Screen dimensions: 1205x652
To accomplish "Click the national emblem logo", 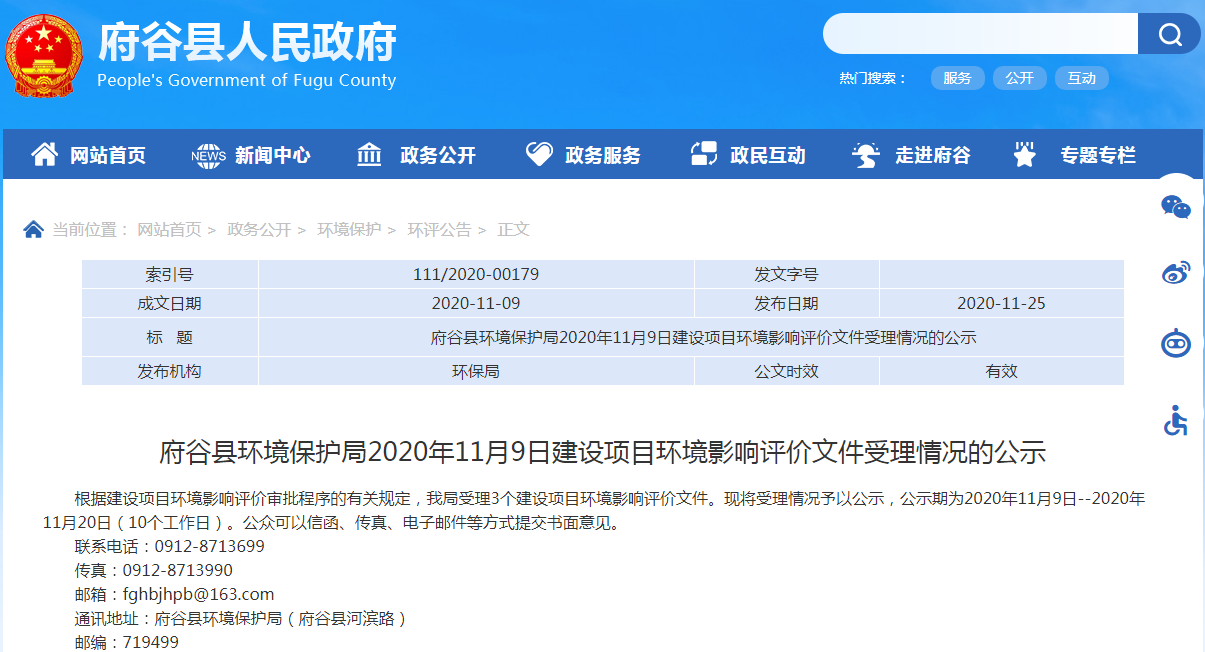I will tap(43, 55).
